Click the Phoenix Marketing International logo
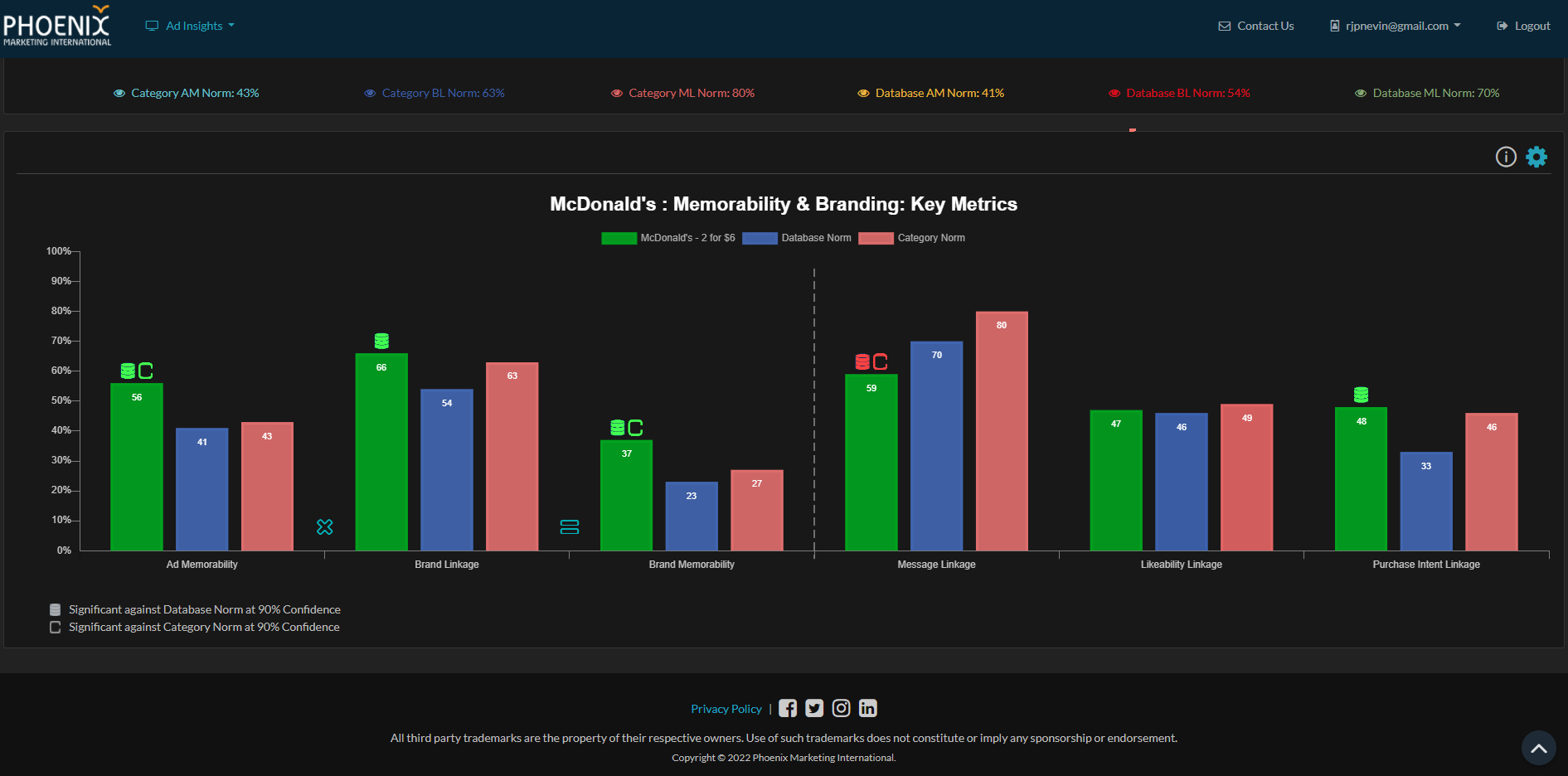Screen dimensions: 1568x776 (x=57, y=26)
